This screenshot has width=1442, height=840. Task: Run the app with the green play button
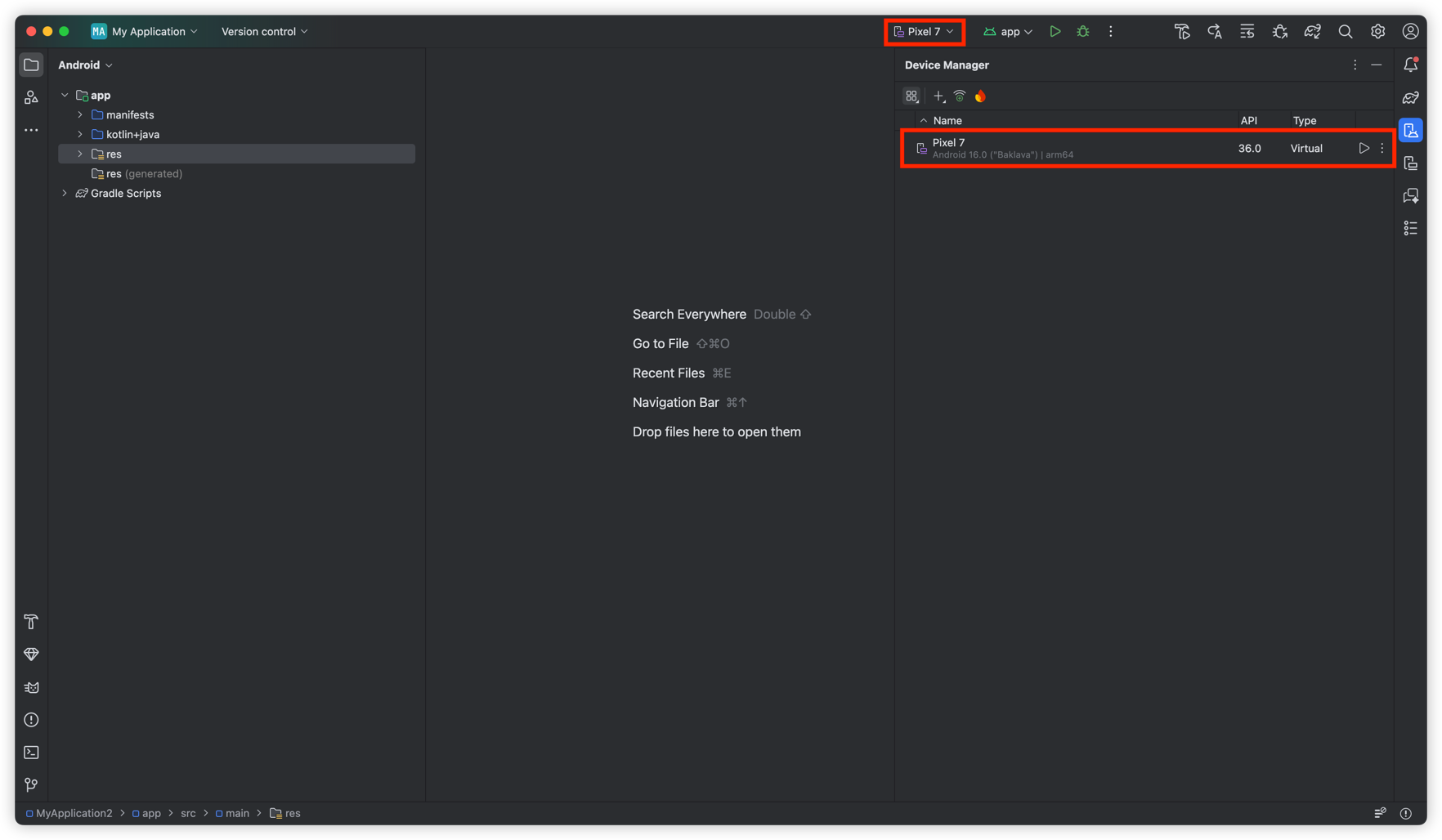[x=1055, y=32]
